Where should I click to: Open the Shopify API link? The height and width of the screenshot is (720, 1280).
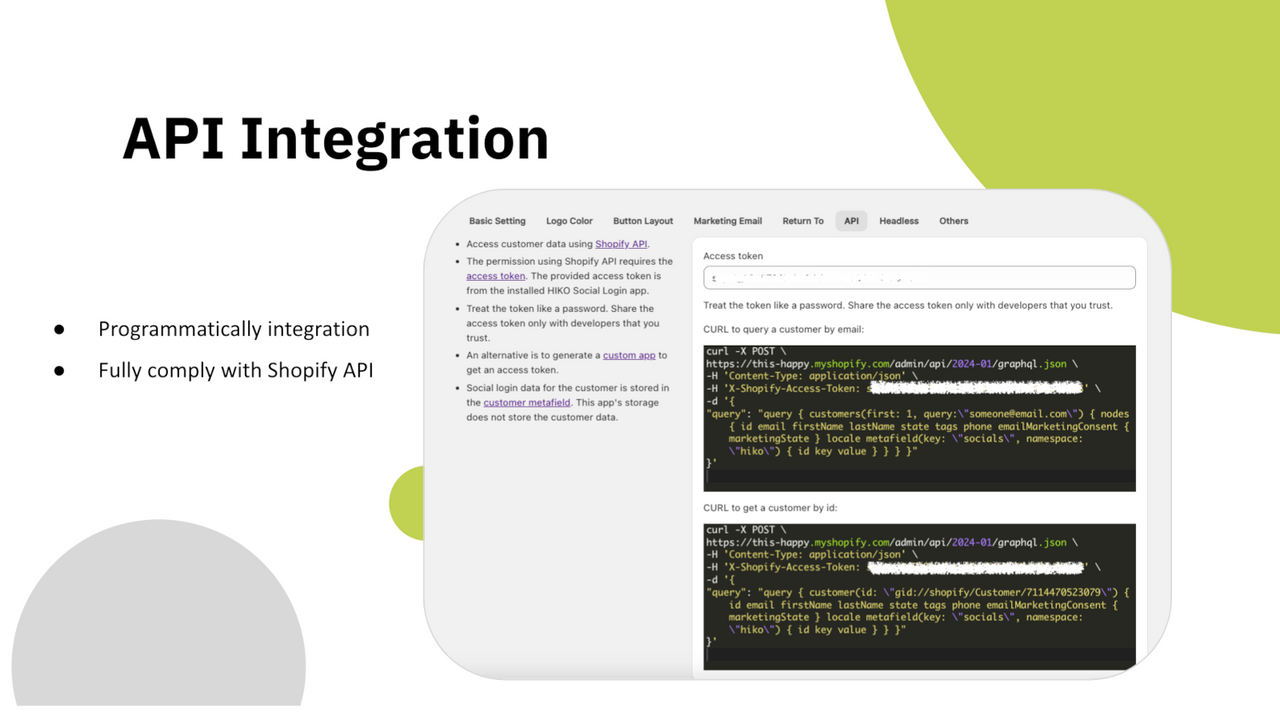tap(621, 243)
